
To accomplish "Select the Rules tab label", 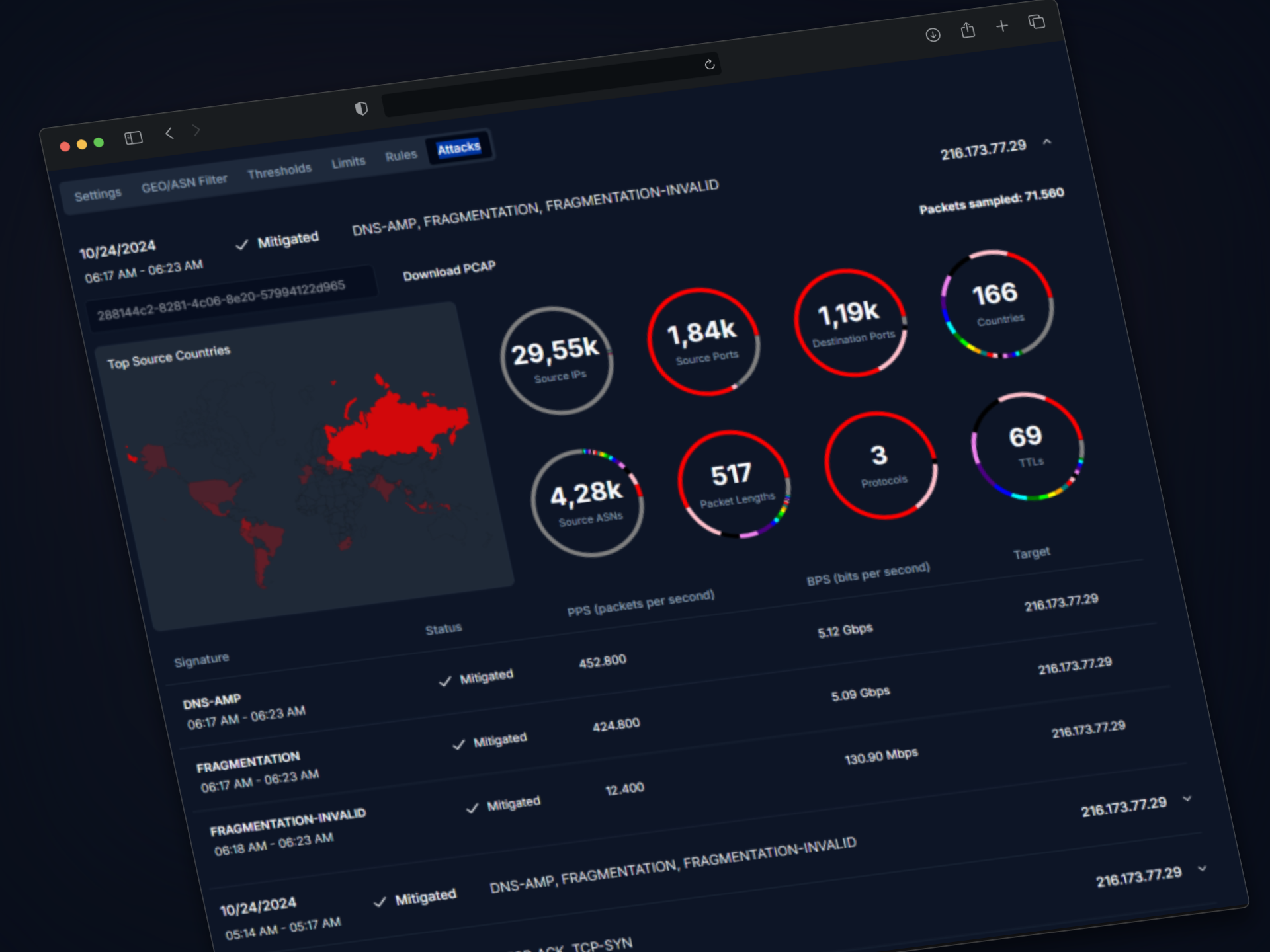I will (x=401, y=154).
